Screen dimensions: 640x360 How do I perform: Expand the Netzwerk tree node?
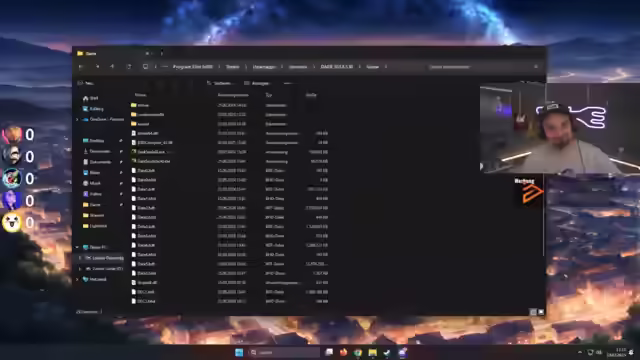point(77,280)
